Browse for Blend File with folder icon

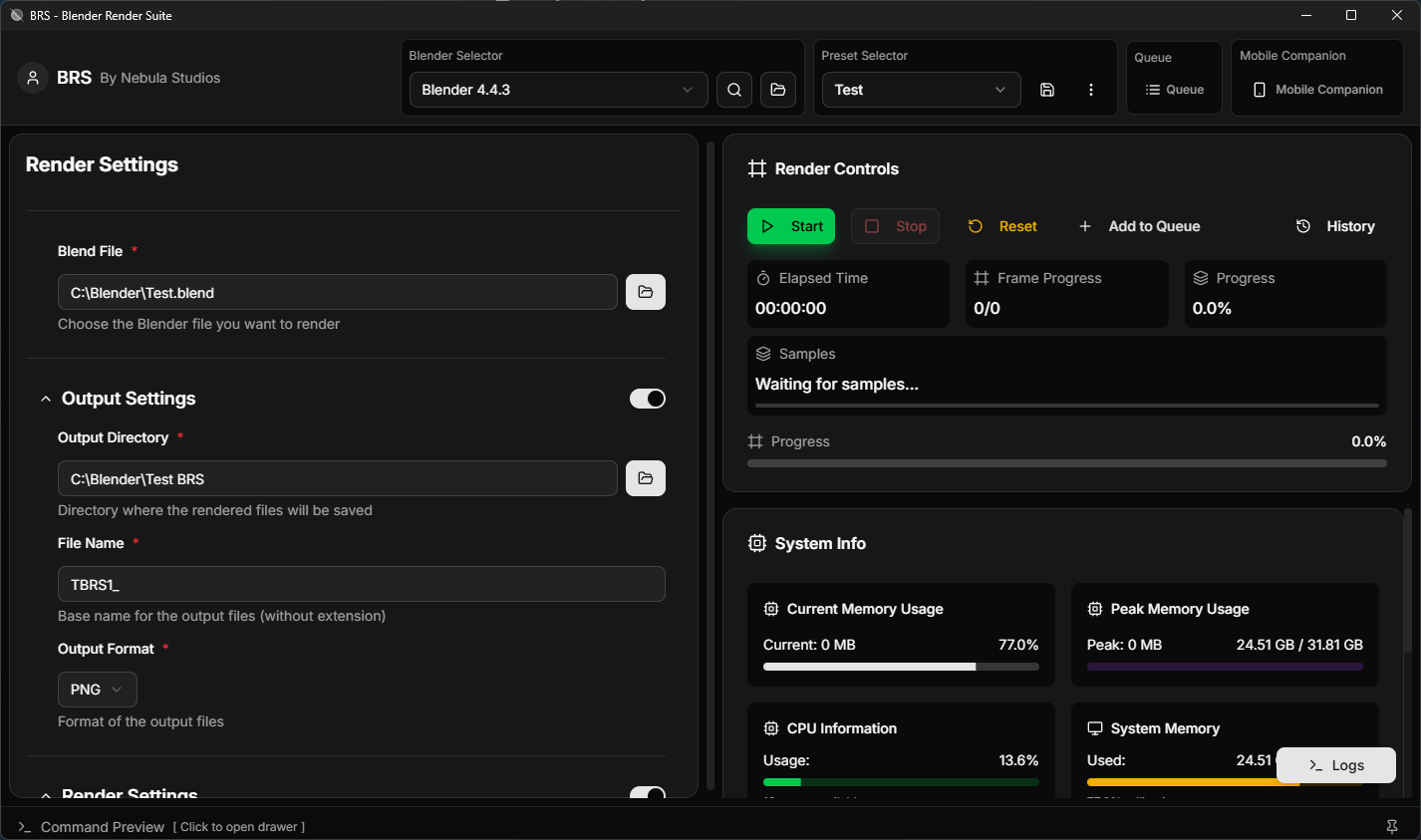click(646, 292)
